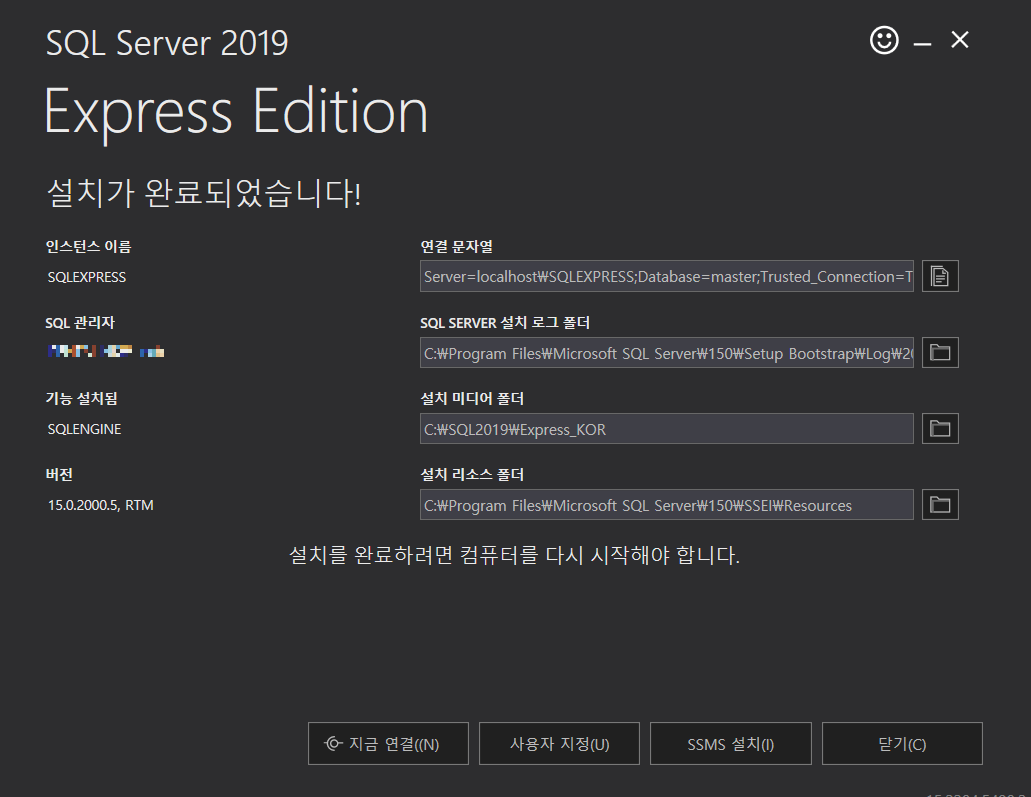Click the SQL Server 2019 title text
The image size is (1031, 797).
coord(167,43)
